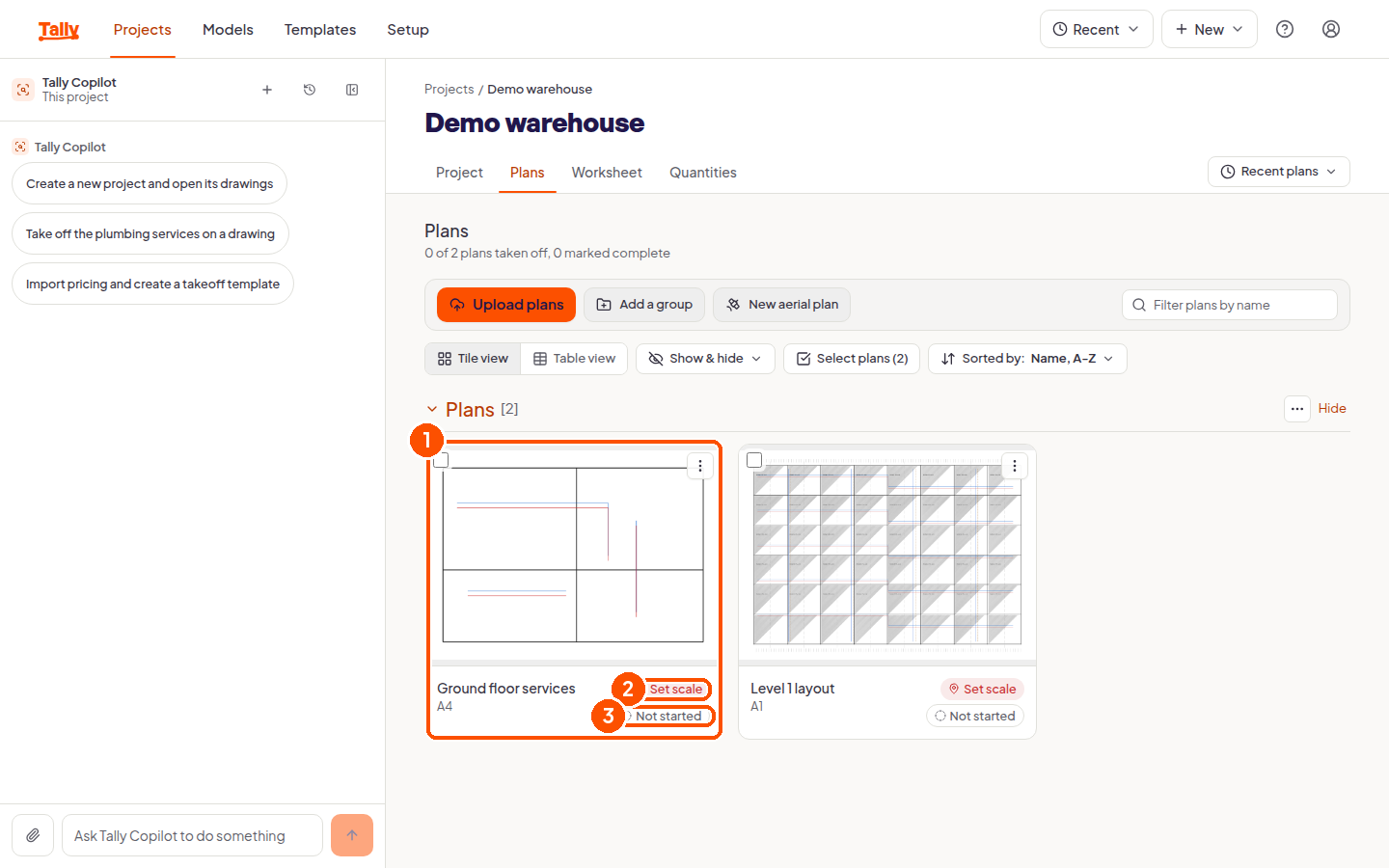Tick the Ground floor services checkbox
Viewport: 1389px width, 868px height.
pyautogui.click(x=441, y=461)
